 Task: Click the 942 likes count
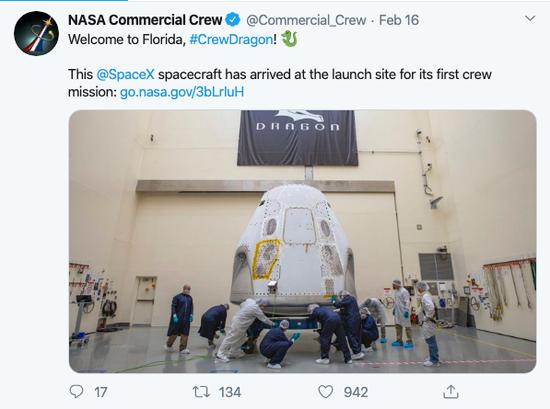[356, 392]
